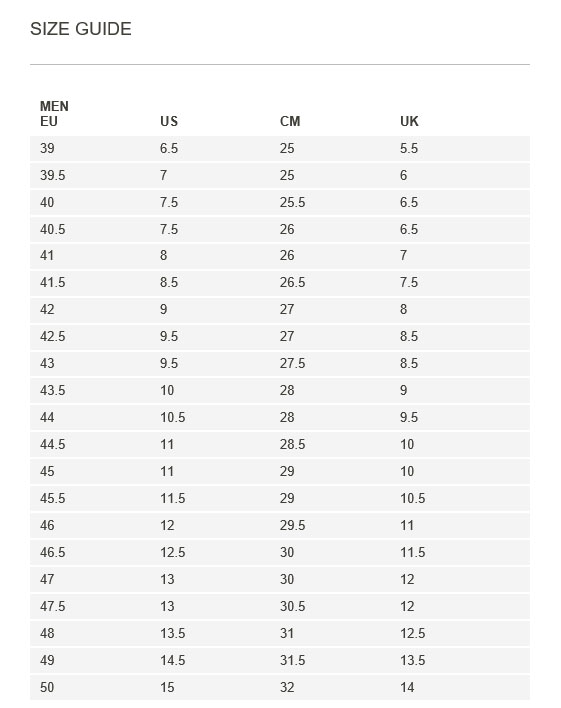
Task: Select the EU 50 row
Action: click(x=280, y=688)
